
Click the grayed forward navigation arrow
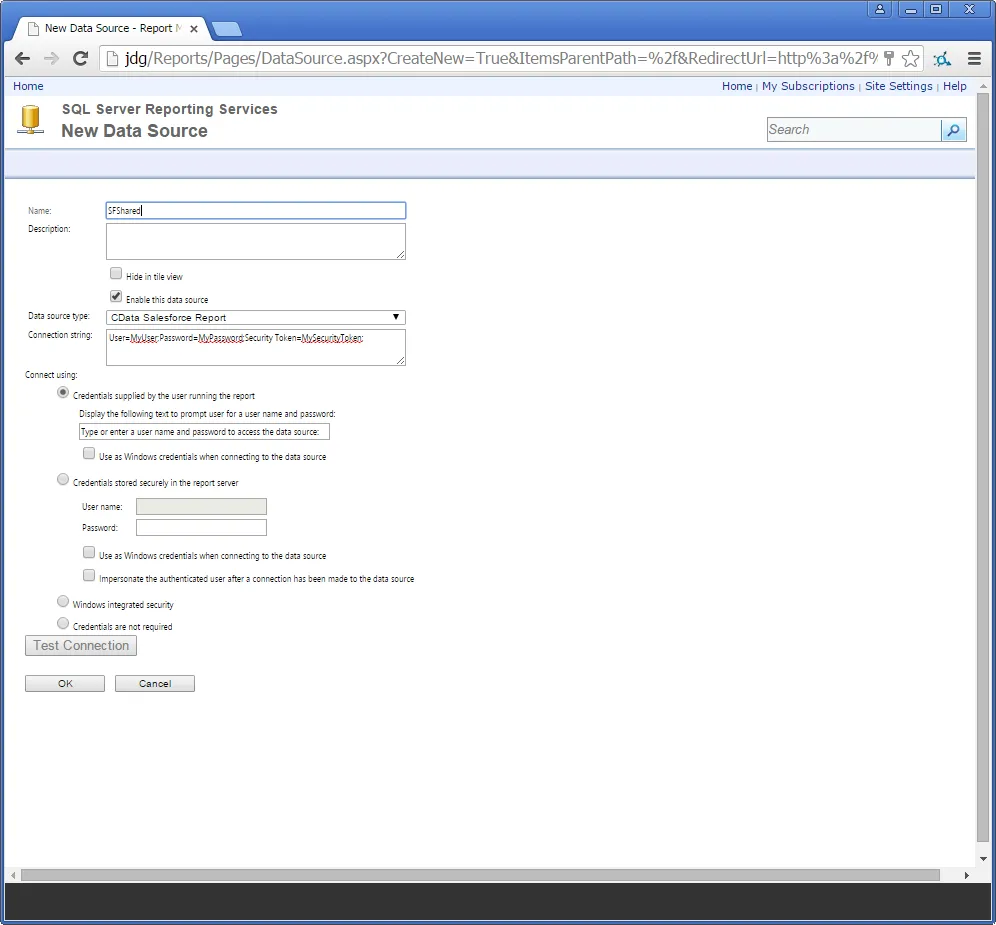coord(51,58)
